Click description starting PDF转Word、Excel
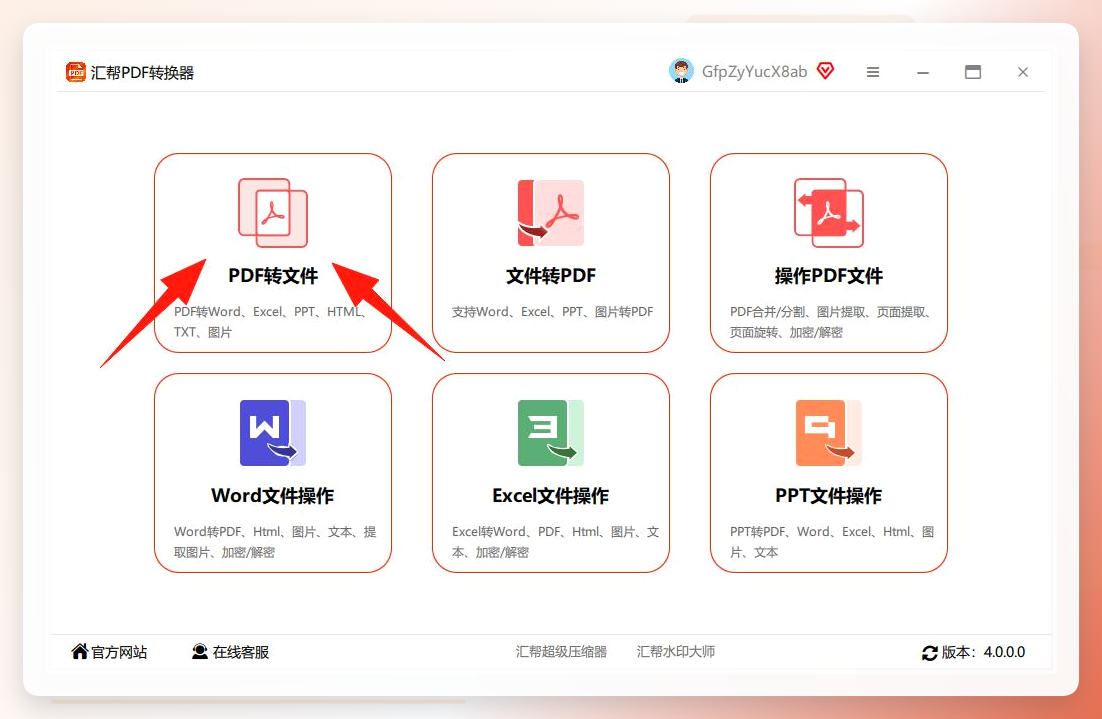 coord(270,322)
